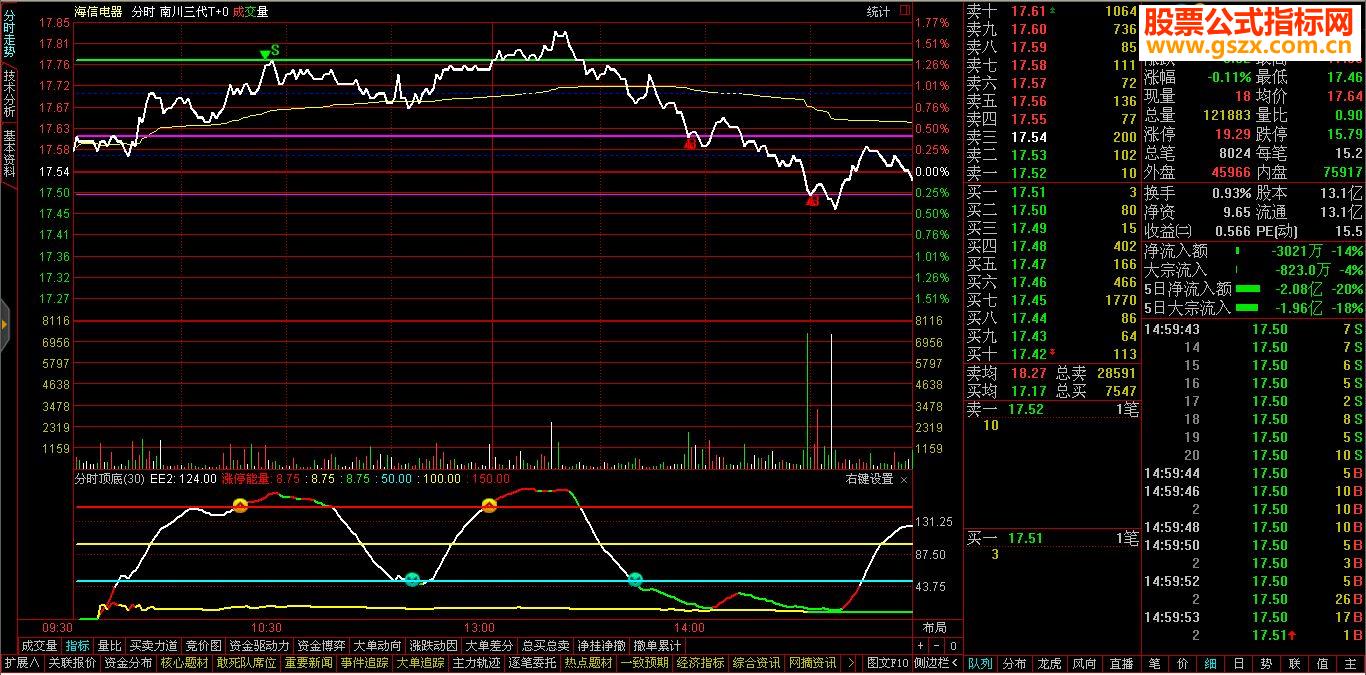
Task: Expand the left panel with orange arrow
Action: point(4,325)
